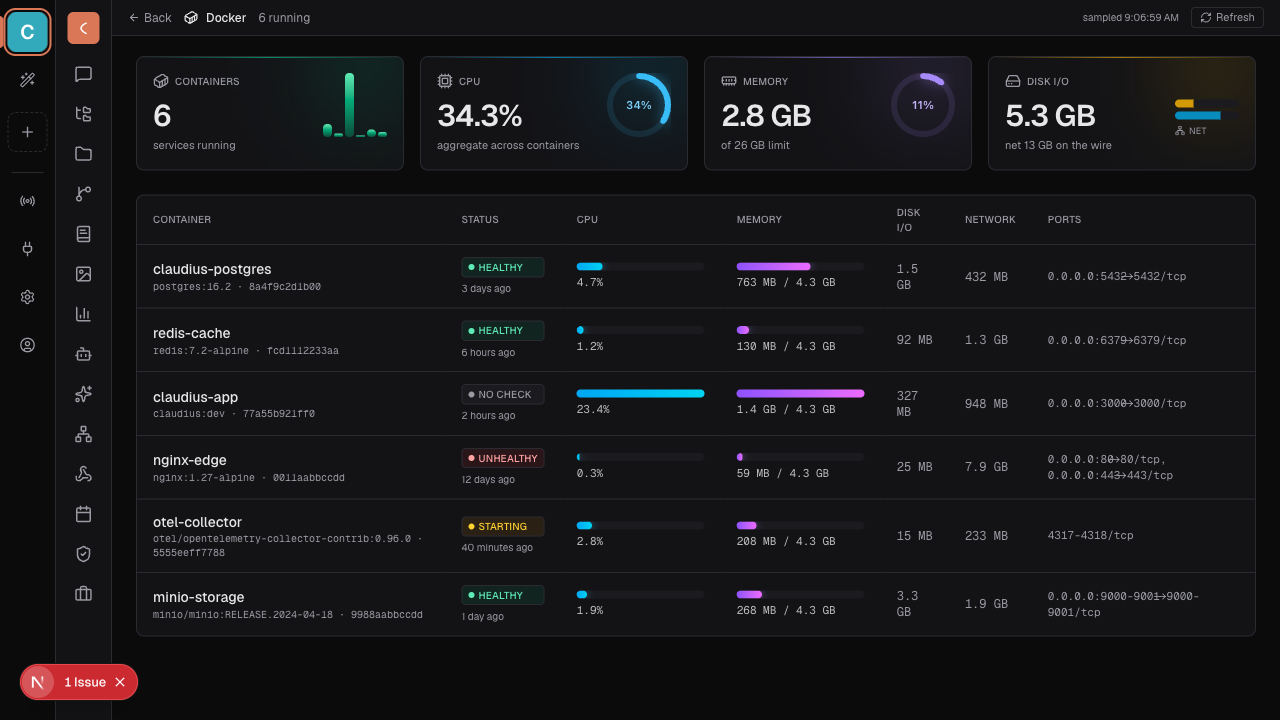Sort by the MEMORY column header
Screen dimensions: 1280x720
point(759,220)
